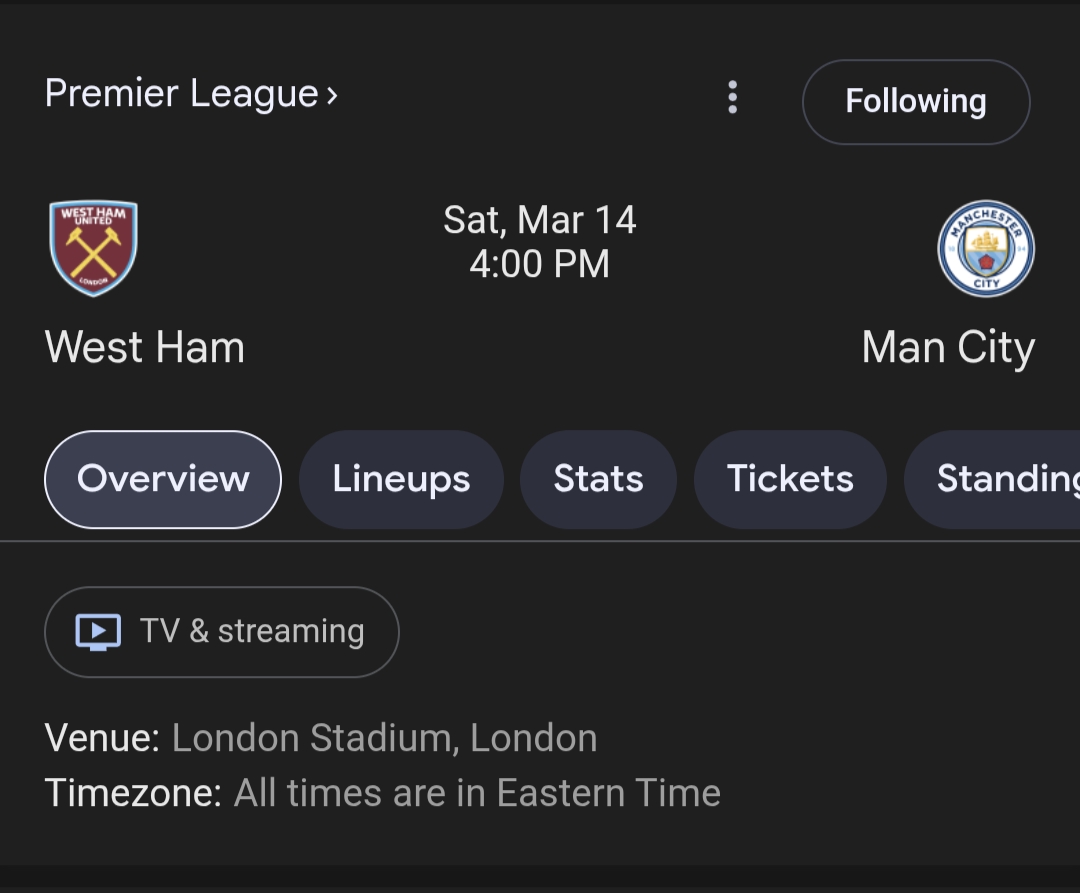Click the West Ham team name
1080x893 pixels.
145,348
